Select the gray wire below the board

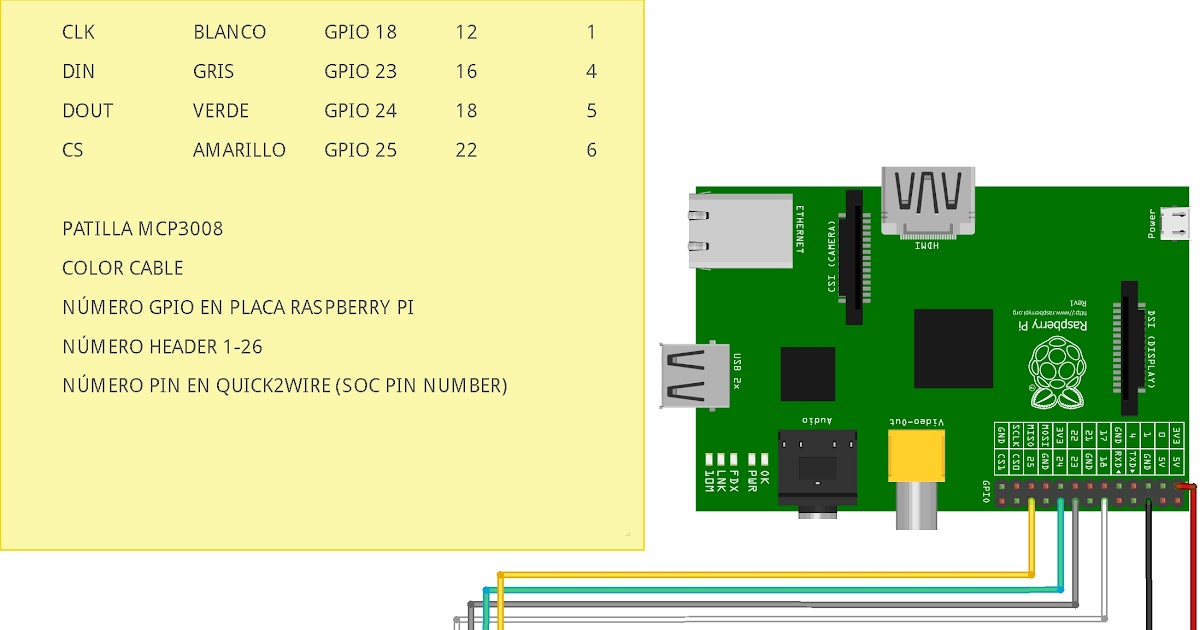pos(773,604)
